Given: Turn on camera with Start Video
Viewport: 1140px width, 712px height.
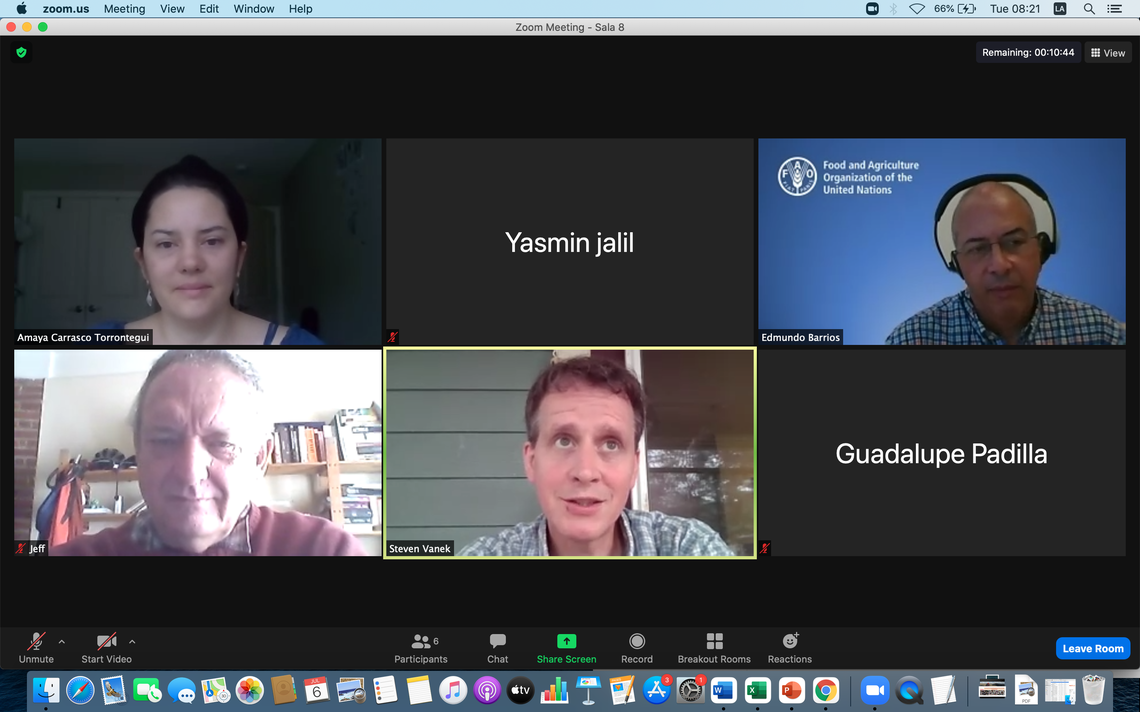Looking at the screenshot, I should pyautogui.click(x=106, y=642).
